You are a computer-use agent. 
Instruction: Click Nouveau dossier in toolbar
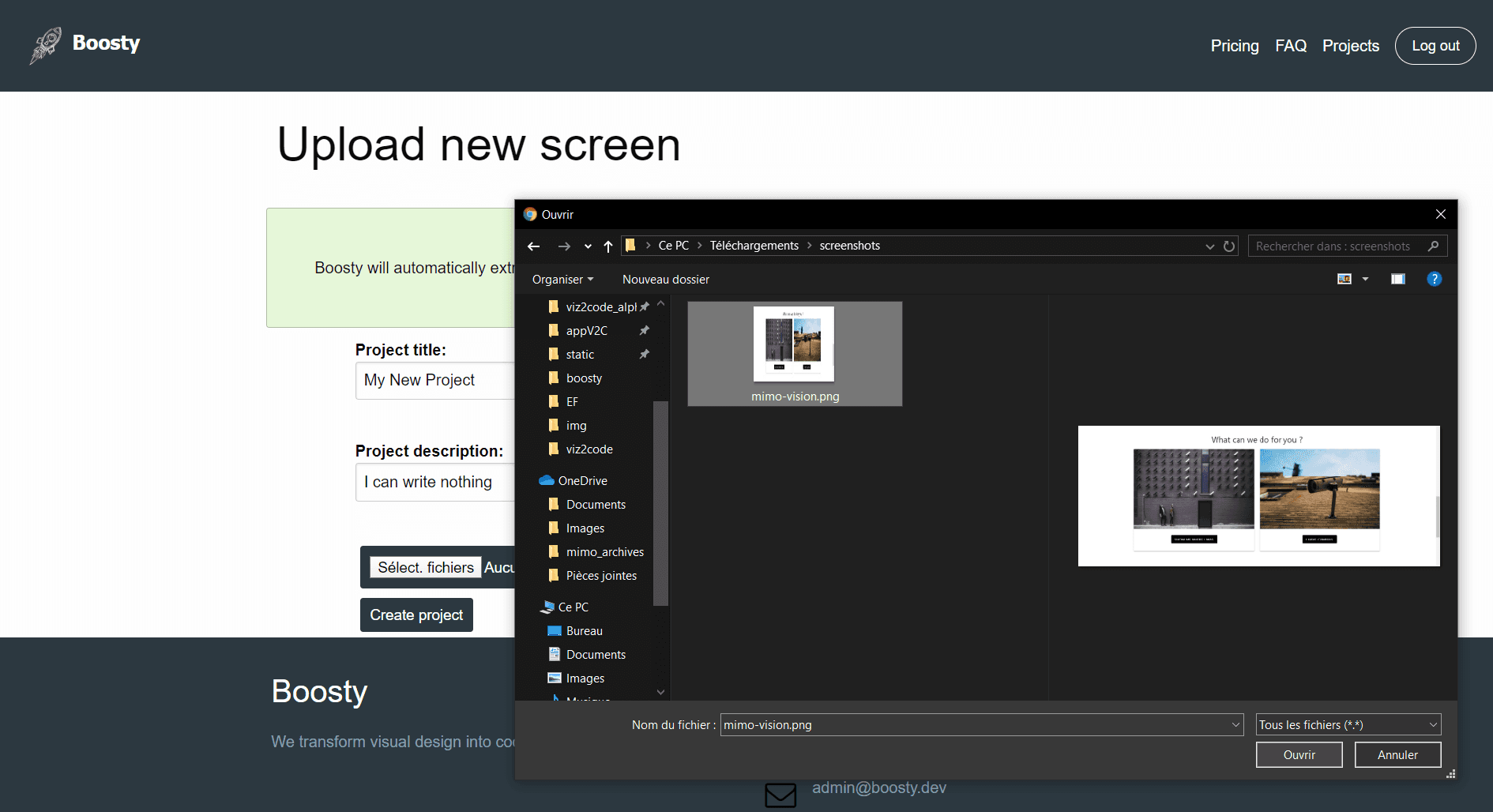click(665, 280)
